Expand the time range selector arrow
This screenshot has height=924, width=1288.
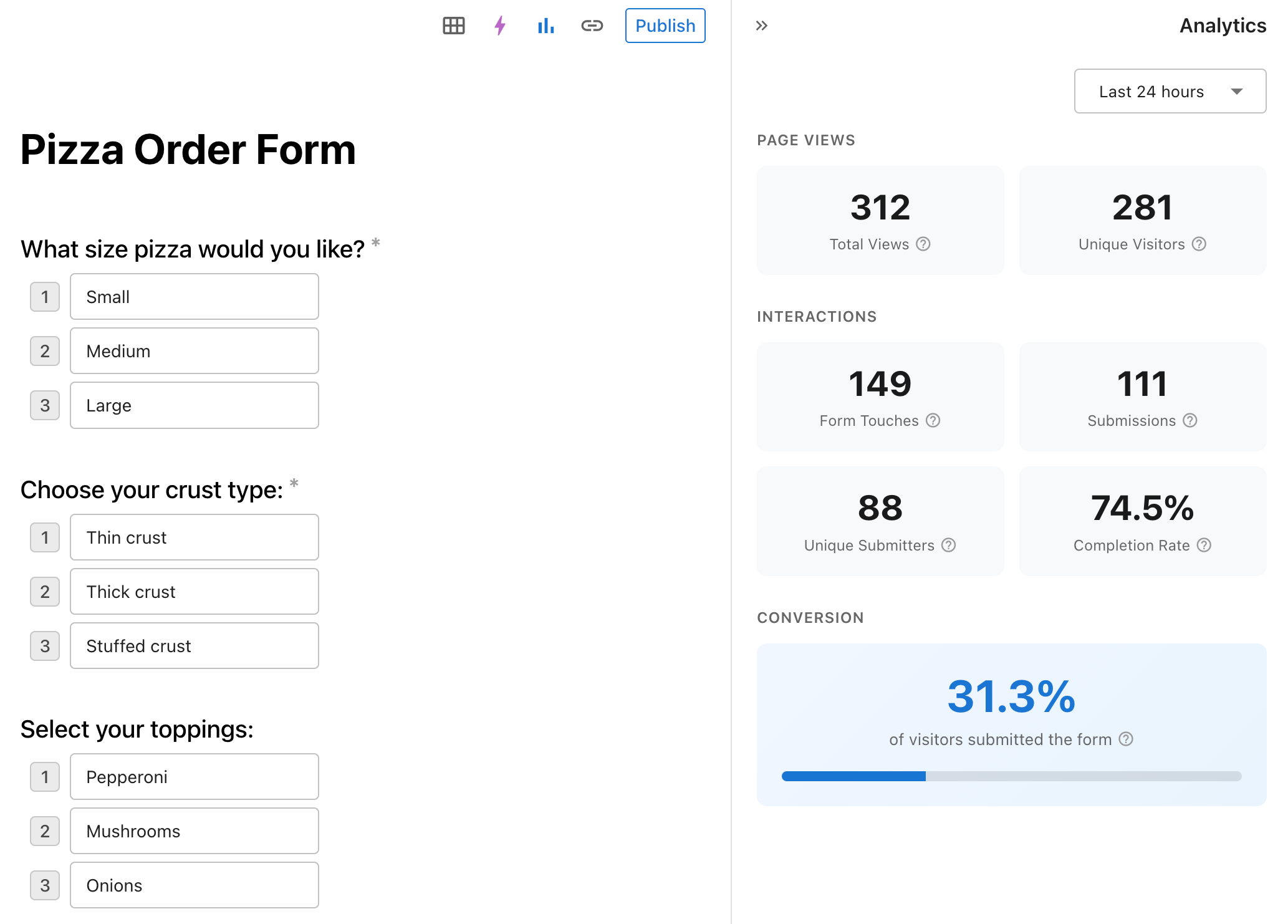[1237, 91]
